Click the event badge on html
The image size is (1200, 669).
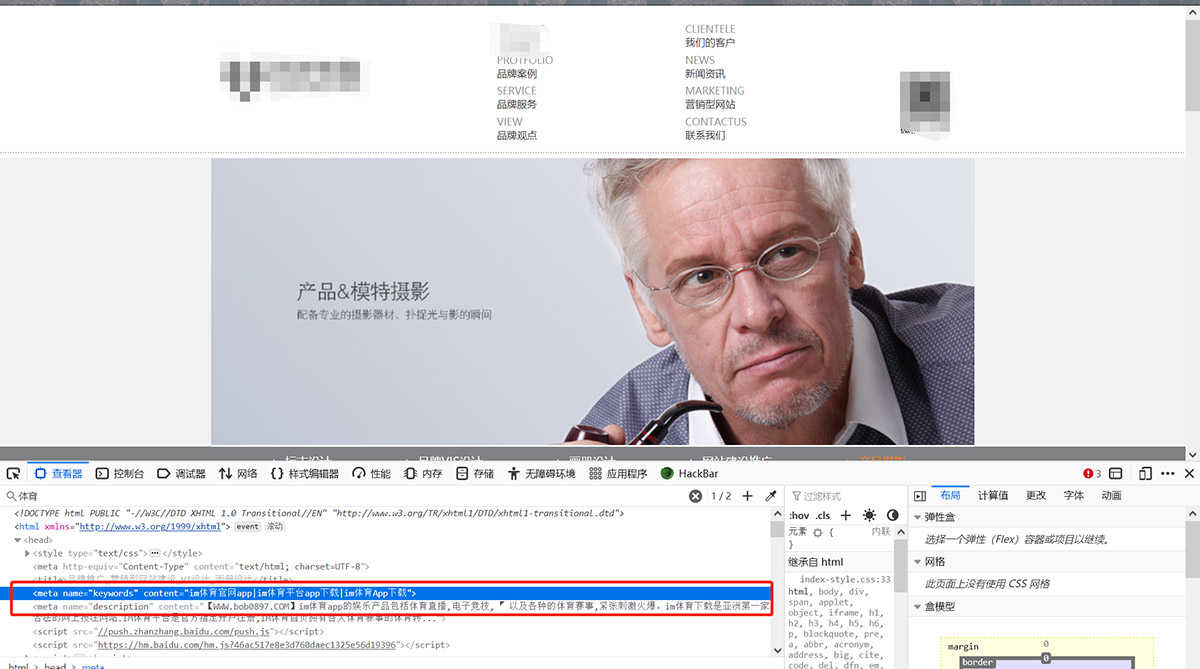(247, 526)
